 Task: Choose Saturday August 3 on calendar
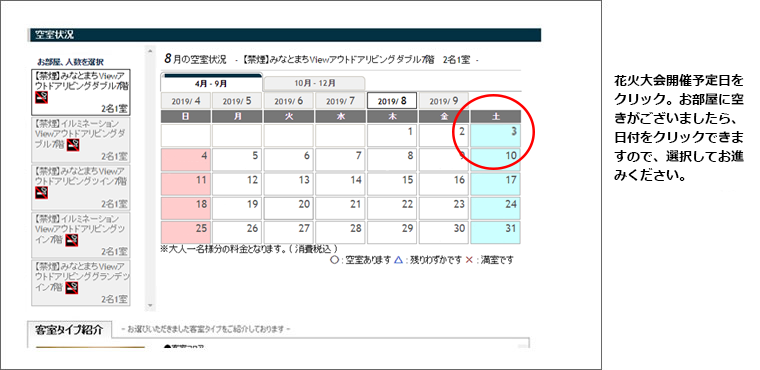click(x=496, y=136)
